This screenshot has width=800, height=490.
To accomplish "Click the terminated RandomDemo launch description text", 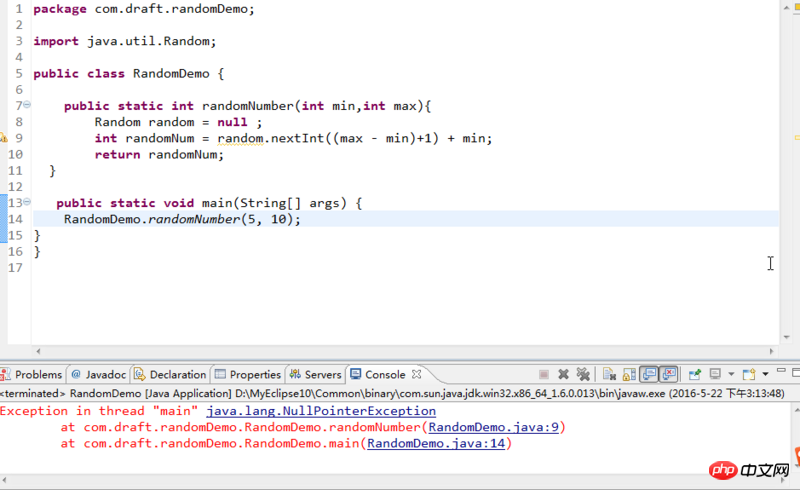I will click(392, 394).
